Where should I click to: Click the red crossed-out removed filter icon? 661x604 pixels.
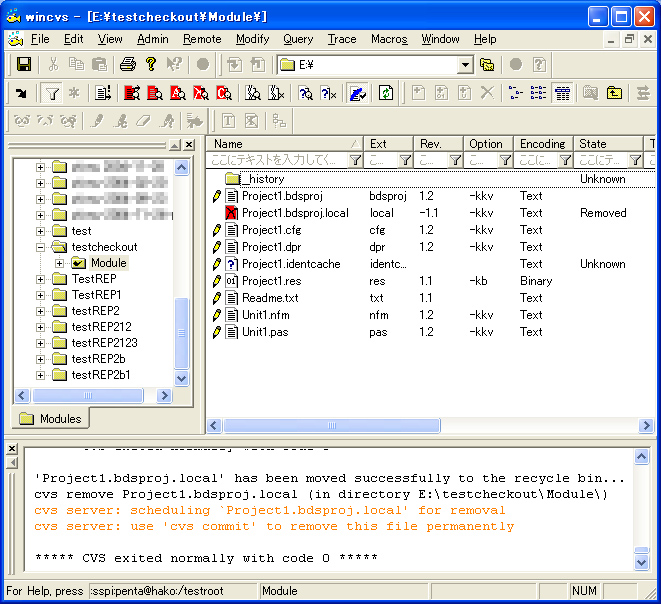[201, 93]
